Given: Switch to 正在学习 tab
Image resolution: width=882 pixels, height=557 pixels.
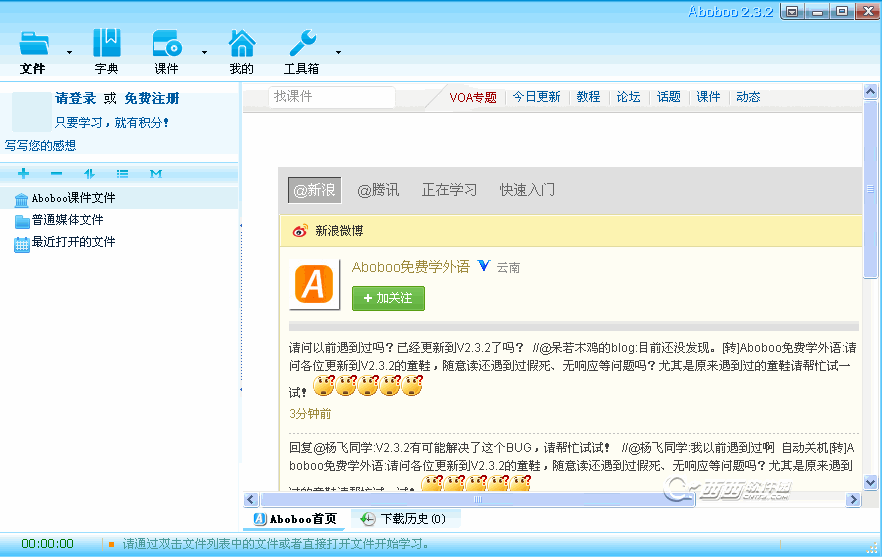Looking at the screenshot, I should click(x=449, y=190).
